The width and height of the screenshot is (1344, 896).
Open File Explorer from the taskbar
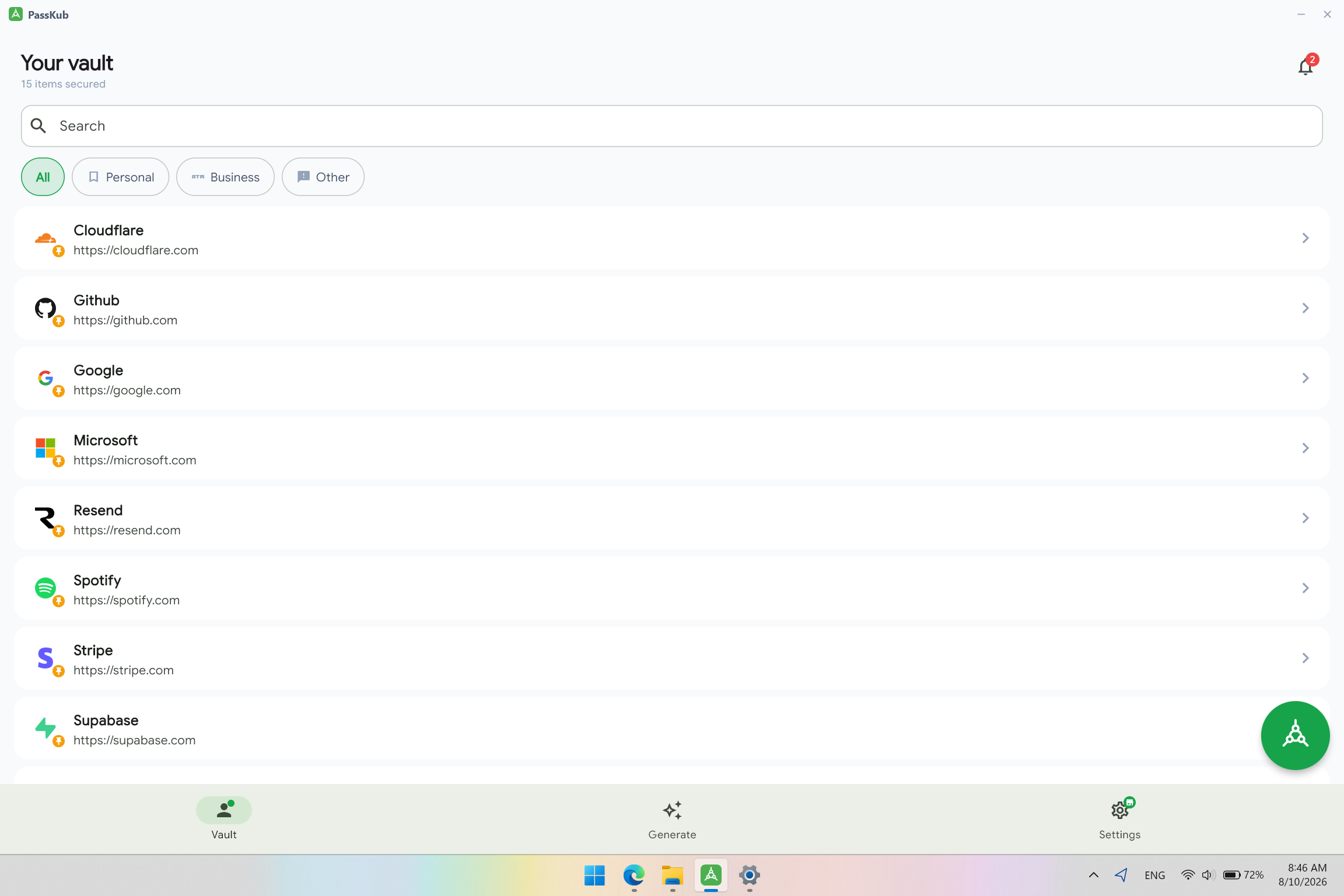click(672, 875)
